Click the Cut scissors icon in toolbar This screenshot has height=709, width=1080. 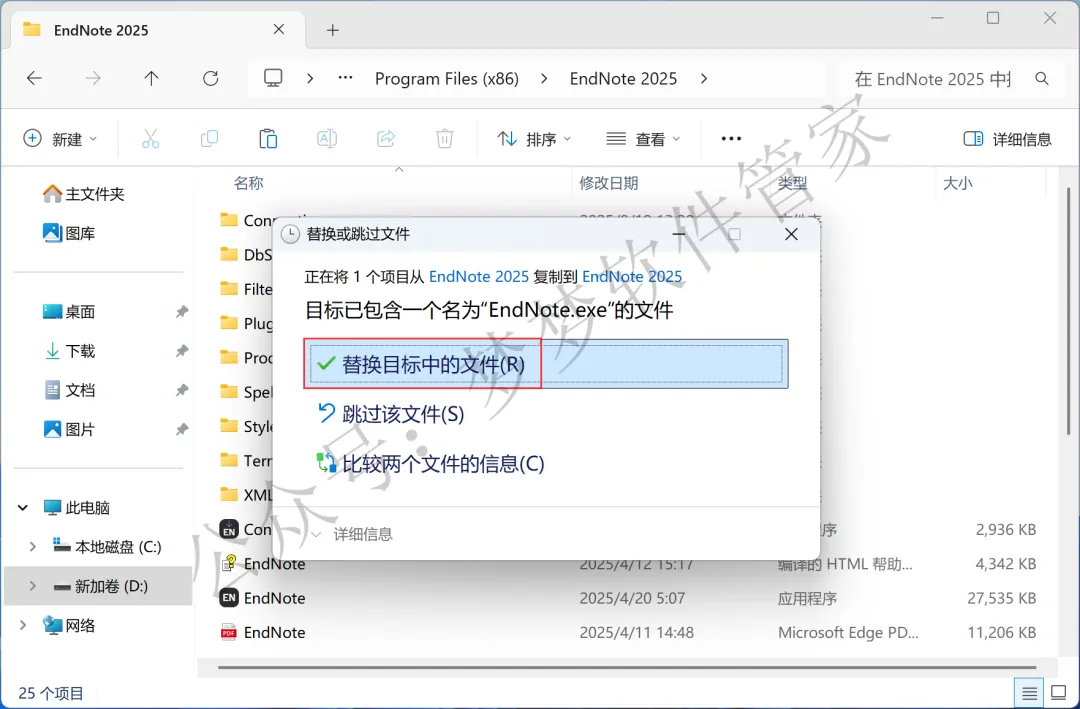(x=150, y=139)
